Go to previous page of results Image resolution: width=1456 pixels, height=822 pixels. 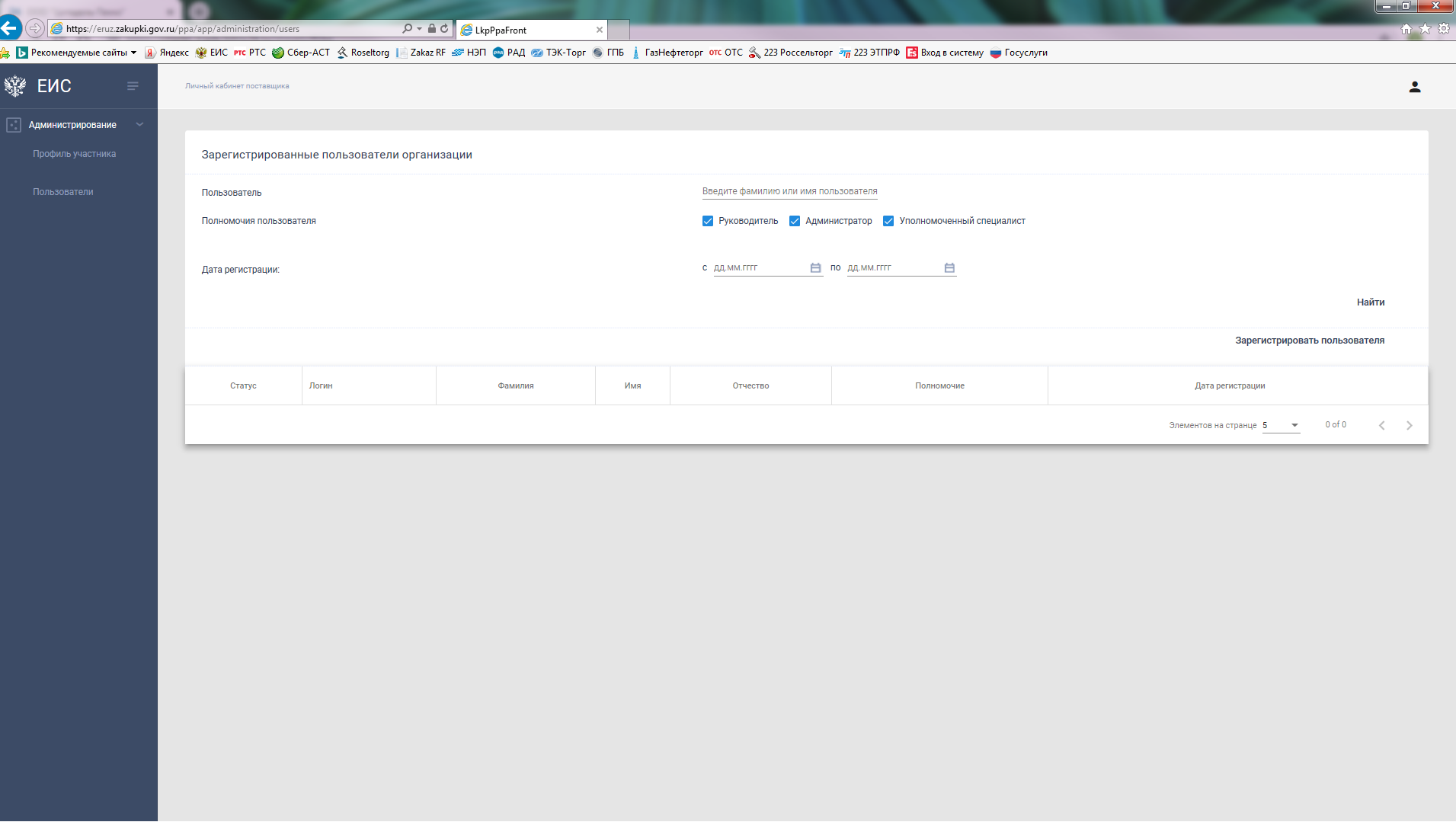(1381, 426)
